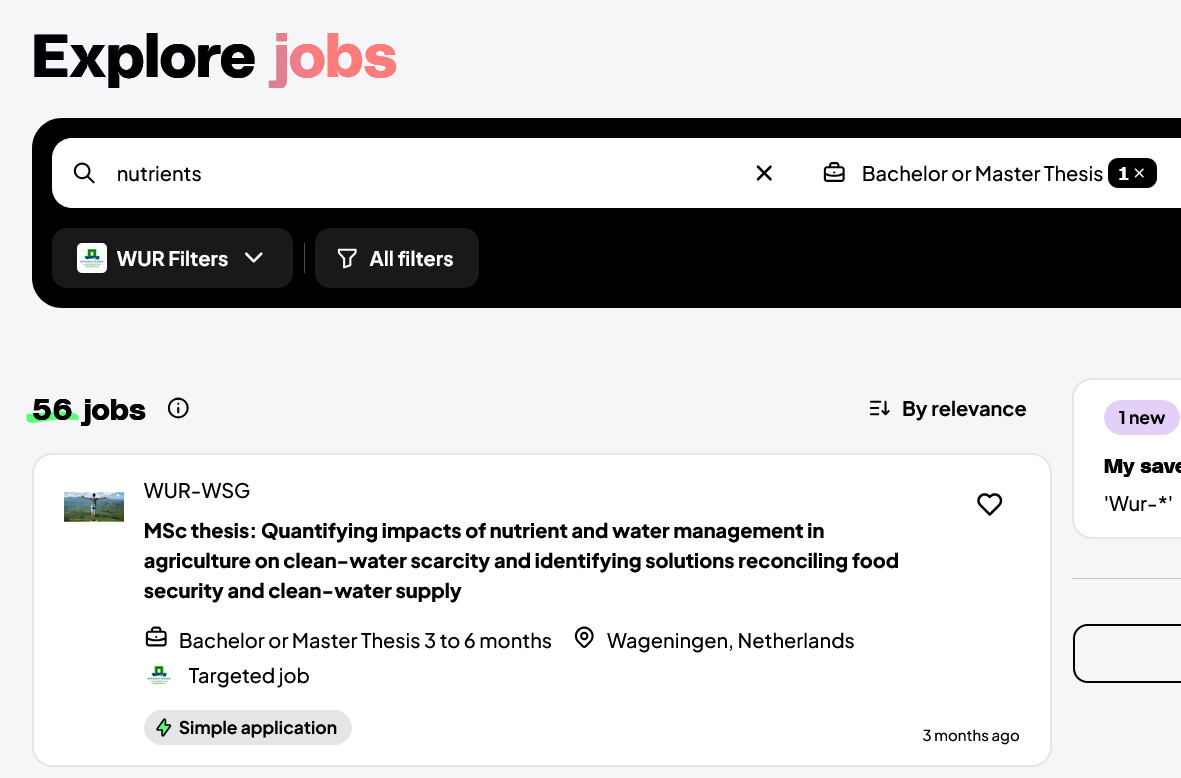The height and width of the screenshot is (778, 1181).
Task: Click the briefcase icon in search bar
Action: point(834,173)
